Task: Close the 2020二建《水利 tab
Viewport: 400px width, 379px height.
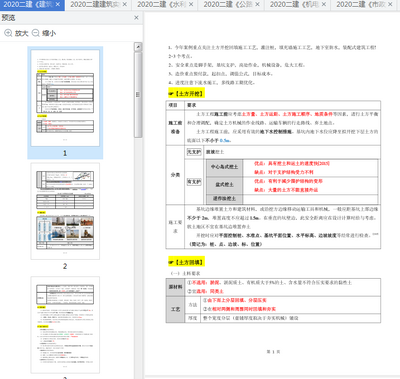Action: coord(191,4)
